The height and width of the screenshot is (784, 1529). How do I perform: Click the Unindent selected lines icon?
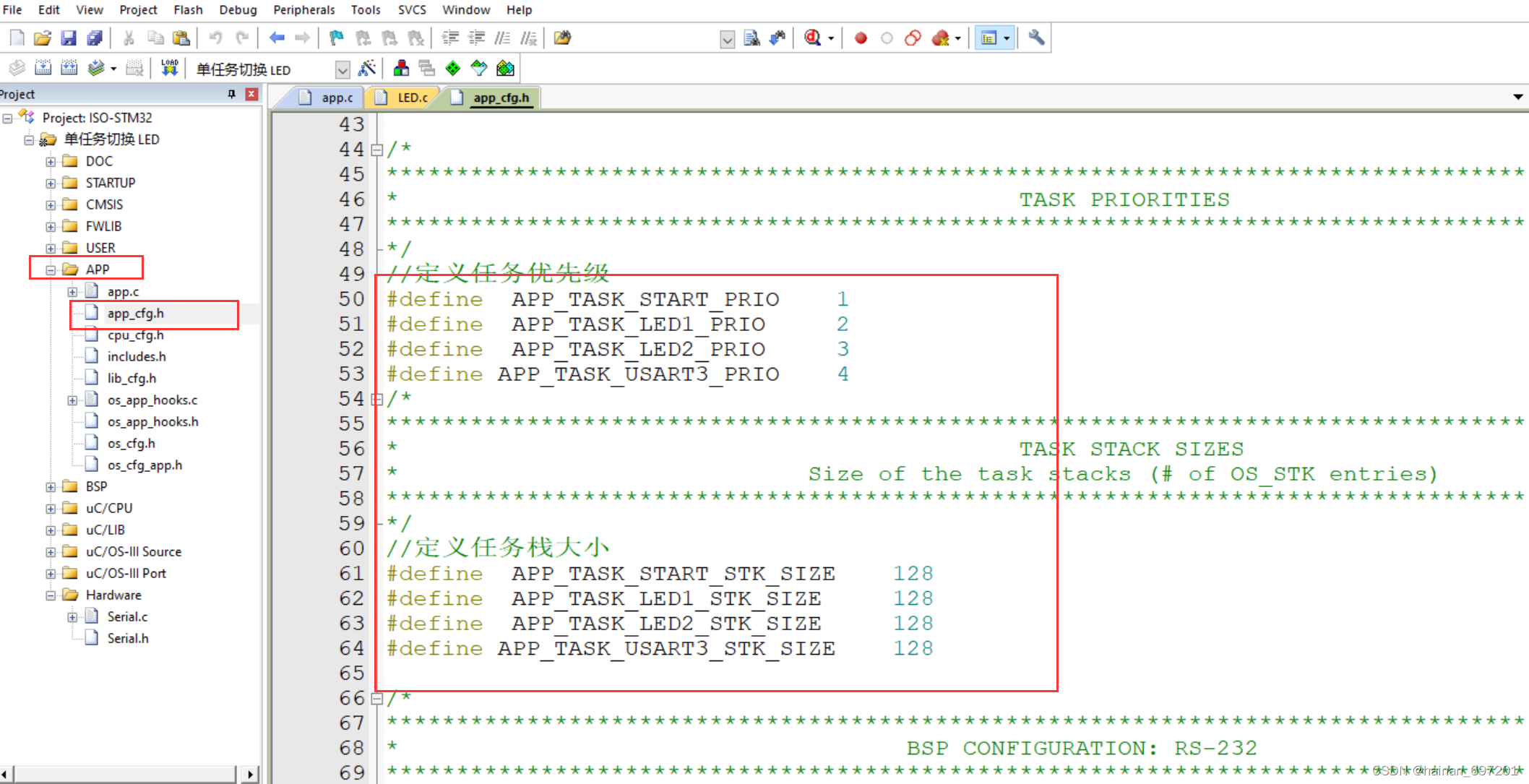click(x=477, y=38)
